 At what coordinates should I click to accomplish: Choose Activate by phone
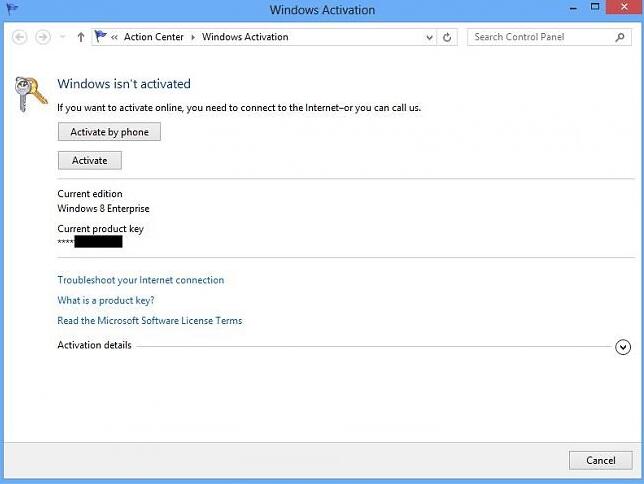[109, 132]
